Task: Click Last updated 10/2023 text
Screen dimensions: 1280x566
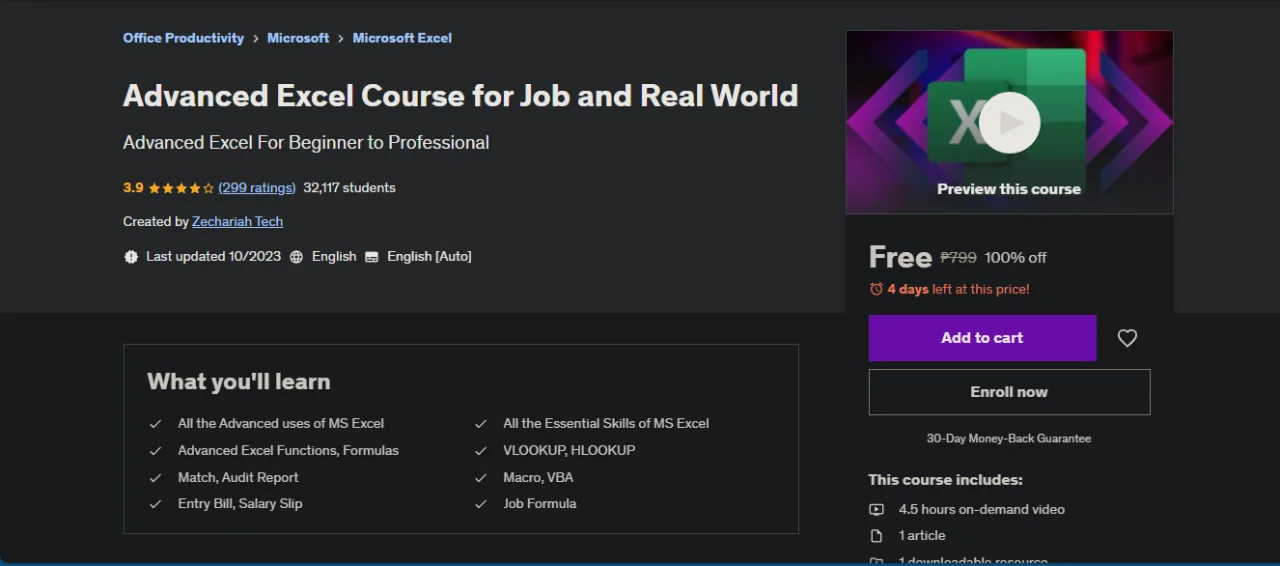Action: point(213,257)
